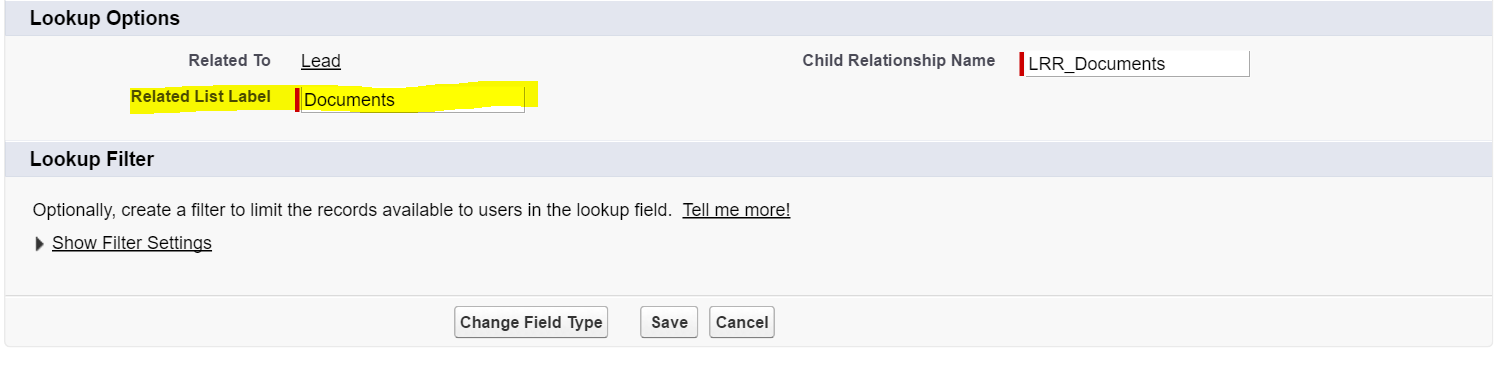Open the Show Filter Settings link
The image size is (1502, 365).
click(x=132, y=243)
